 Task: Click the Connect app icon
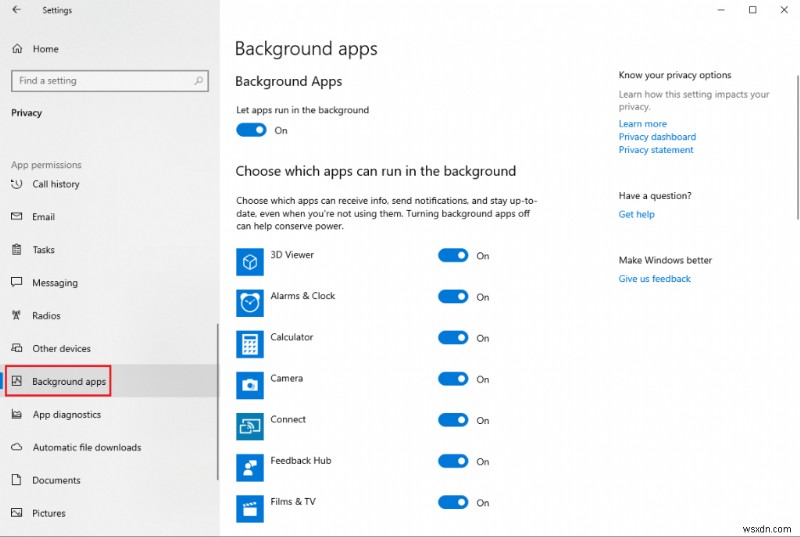[x=250, y=427]
